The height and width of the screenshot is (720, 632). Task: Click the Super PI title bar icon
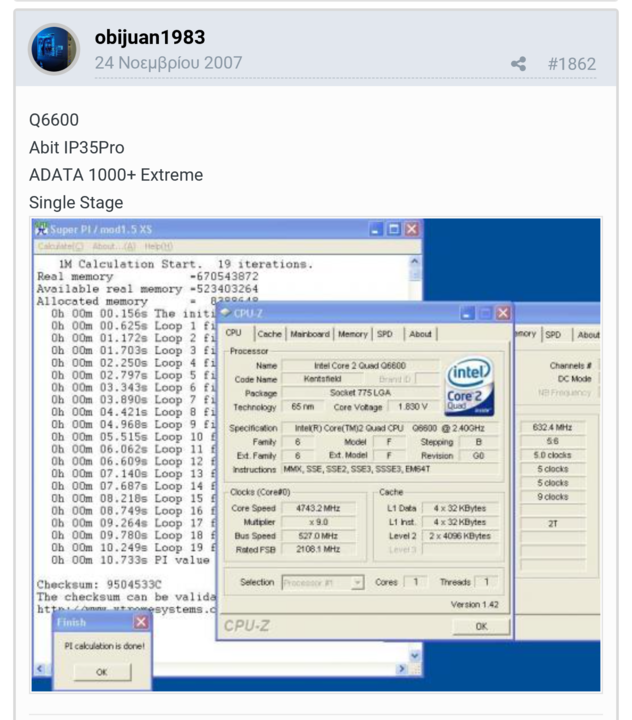tap(42, 228)
